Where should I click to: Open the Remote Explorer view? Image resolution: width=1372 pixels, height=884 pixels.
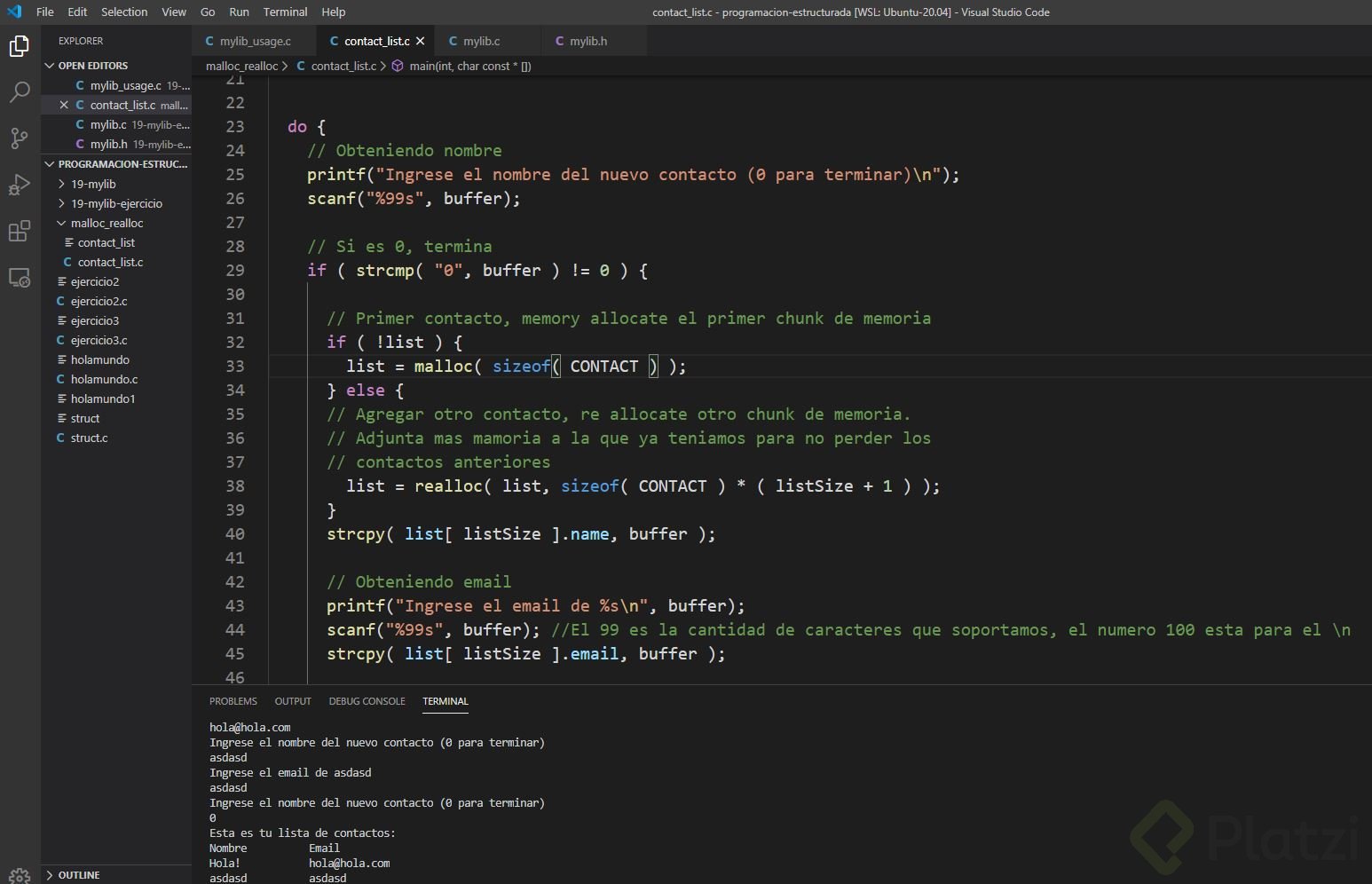(x=20, y=278)
